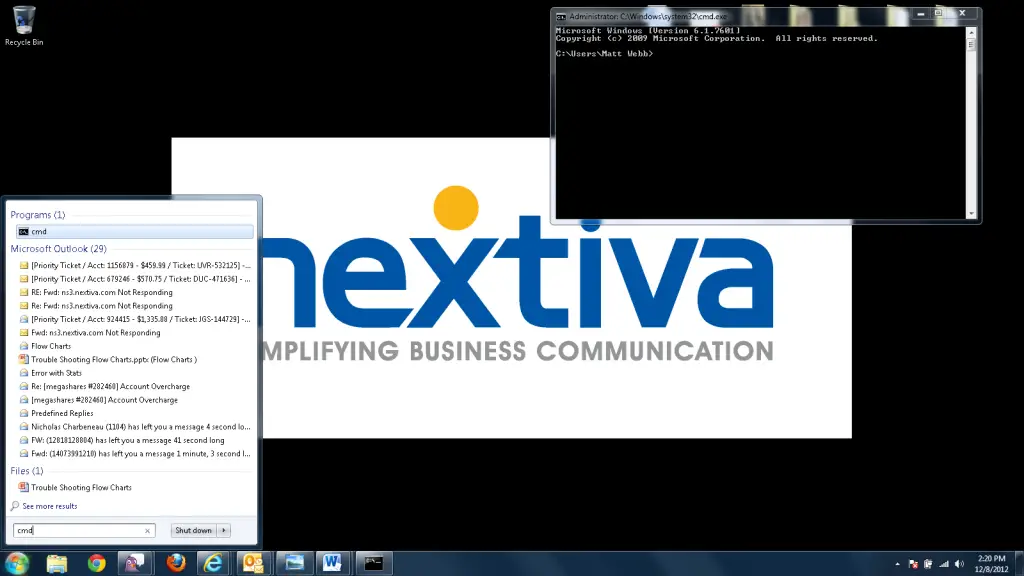This screenshot has height=576, width=1024.
Task: Open Internet Explorer from the taskbar
Action: pos(213,563)
